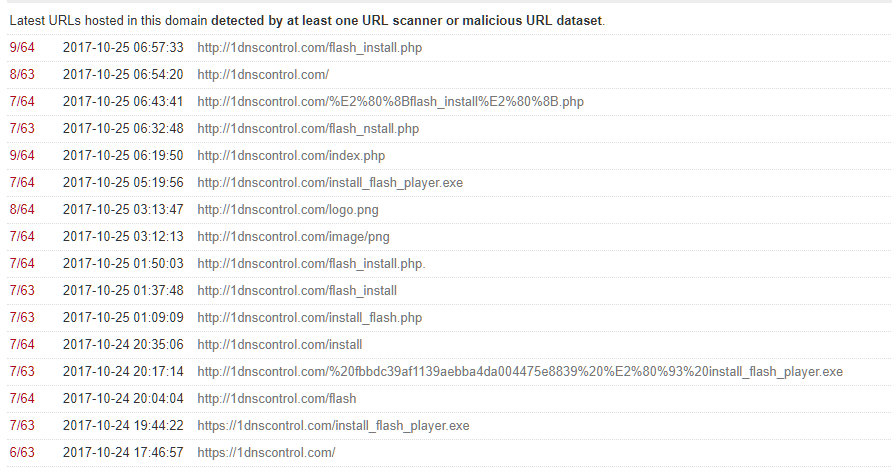Open the %E2%80%8Bflash_install%E2%80%8B.php URL
The image size is (892, 470).
tap(390, 101)
